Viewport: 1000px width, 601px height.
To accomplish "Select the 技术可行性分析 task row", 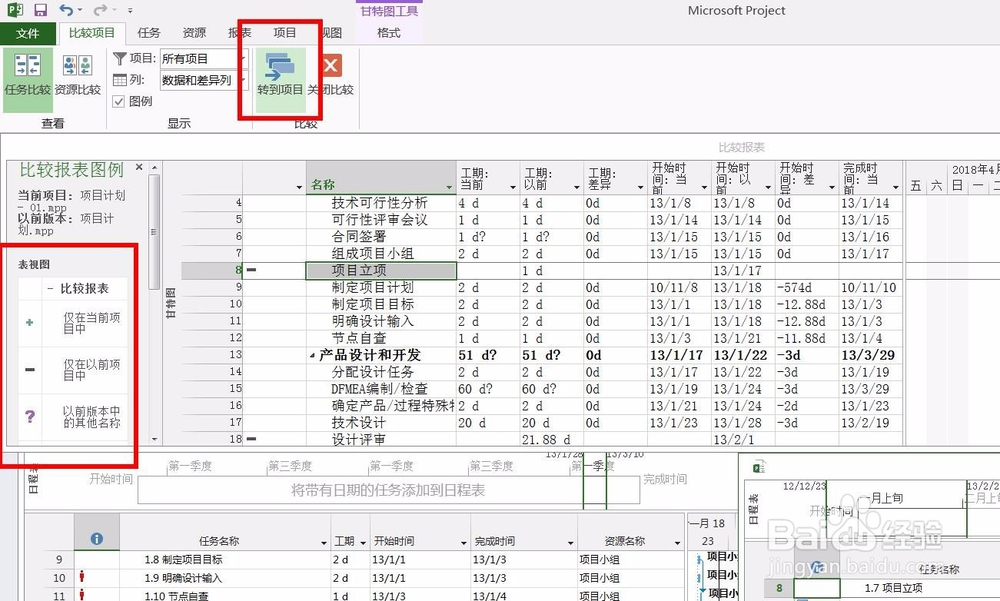I will coord(381,203).
